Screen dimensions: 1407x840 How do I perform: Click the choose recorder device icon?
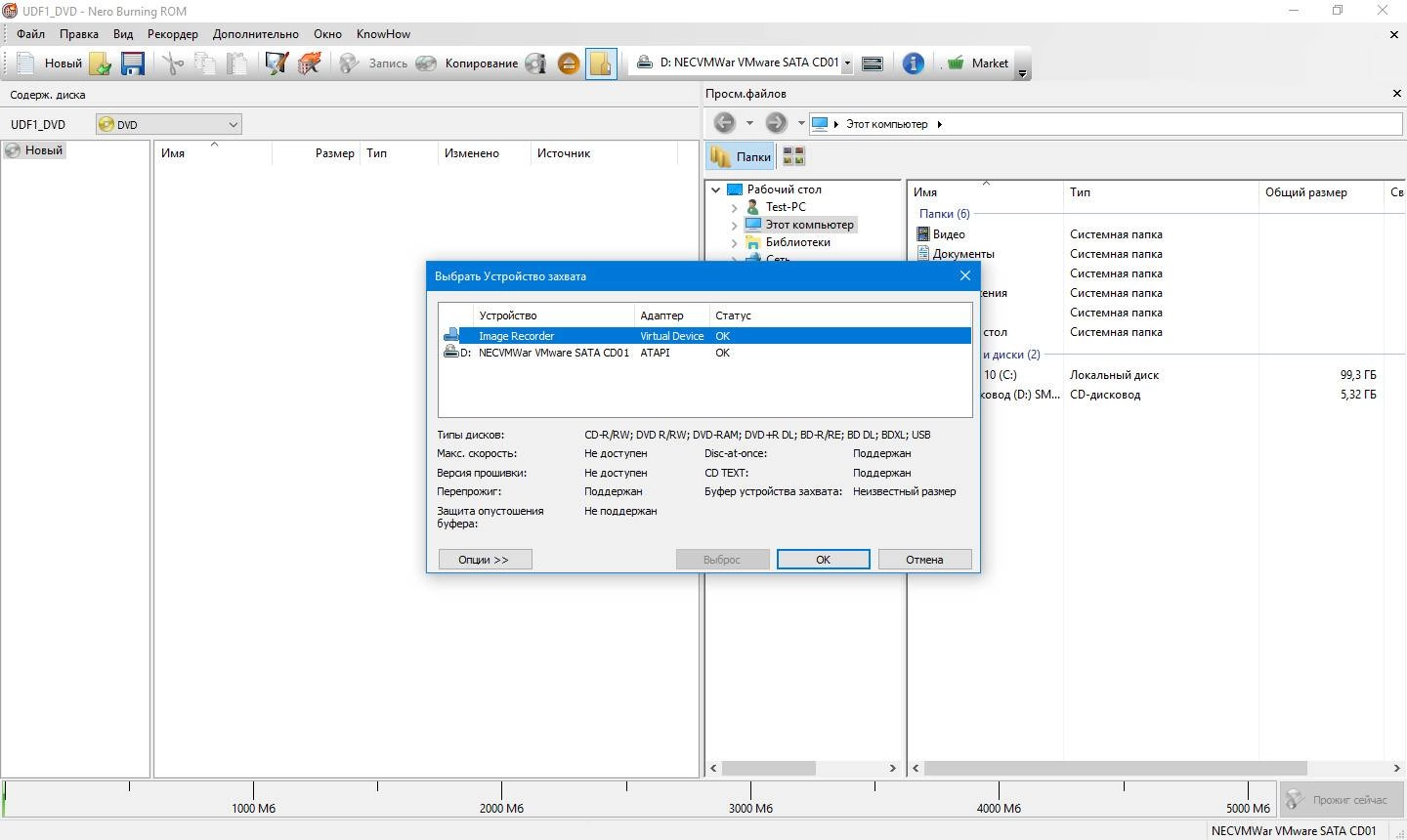point(873,63)
